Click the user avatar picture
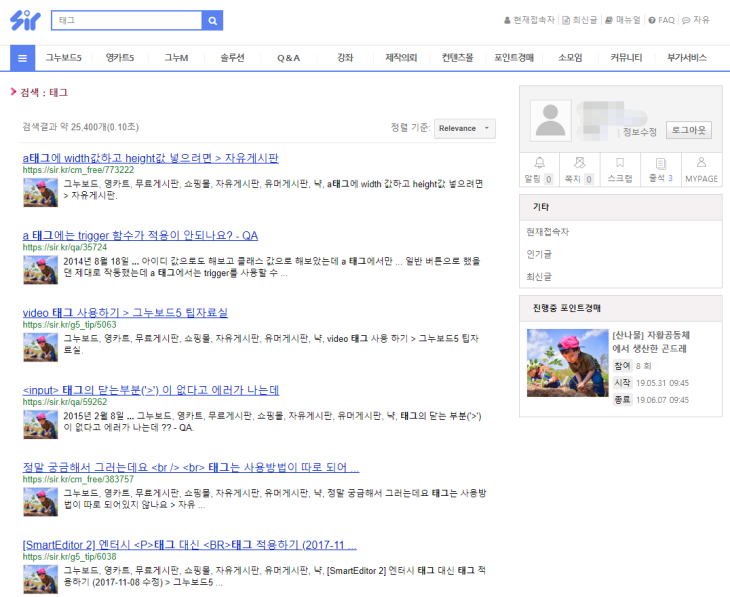This screenshot has width=730, height=597. tap(552, 119)
